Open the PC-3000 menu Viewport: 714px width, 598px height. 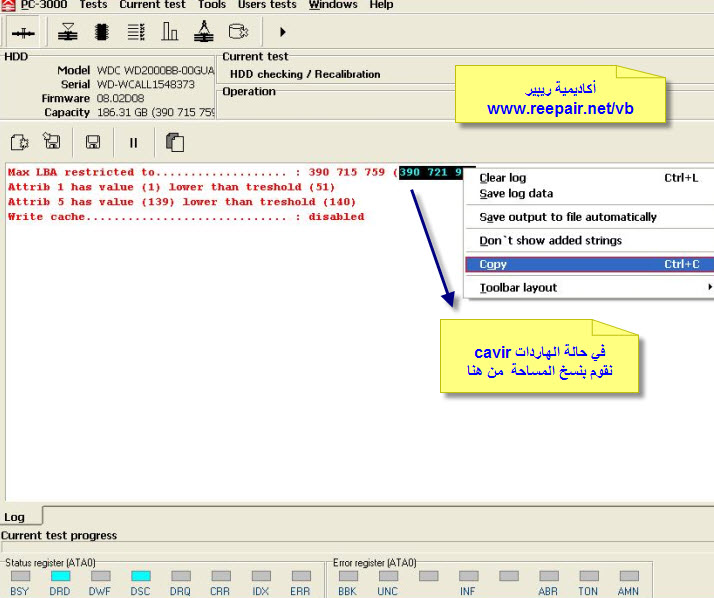44,5
